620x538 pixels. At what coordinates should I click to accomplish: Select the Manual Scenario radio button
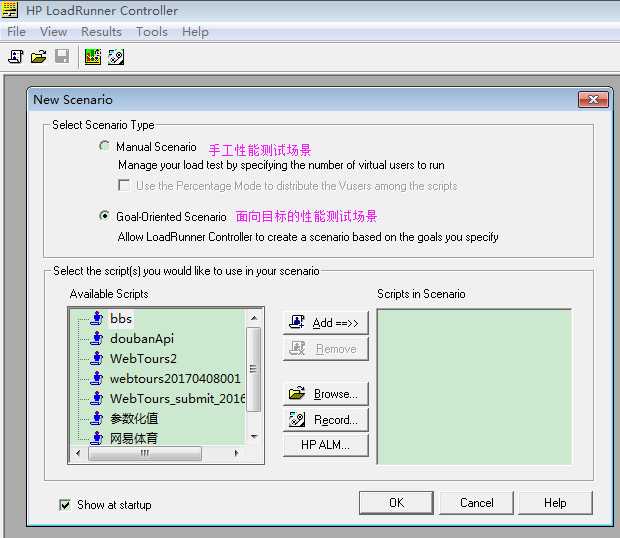pyautogui.click(x=104, y=146)
